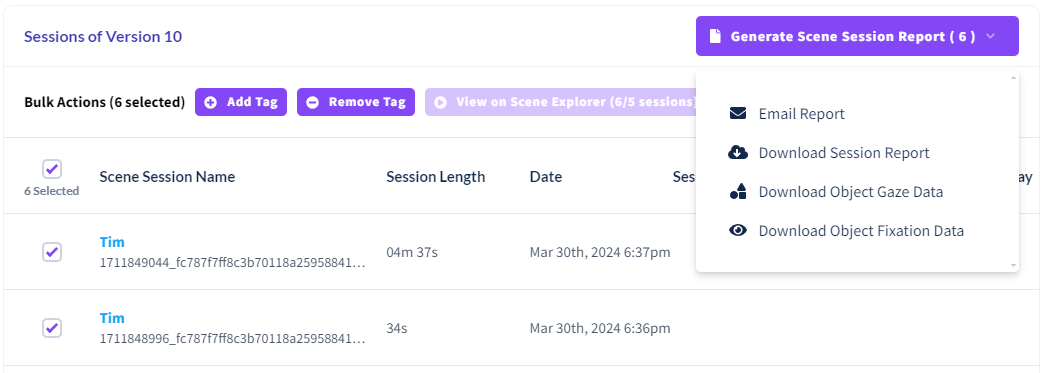Uncheck the 34s Tim session checkbox
1044x373 pixels.
[x=52, y=328]
